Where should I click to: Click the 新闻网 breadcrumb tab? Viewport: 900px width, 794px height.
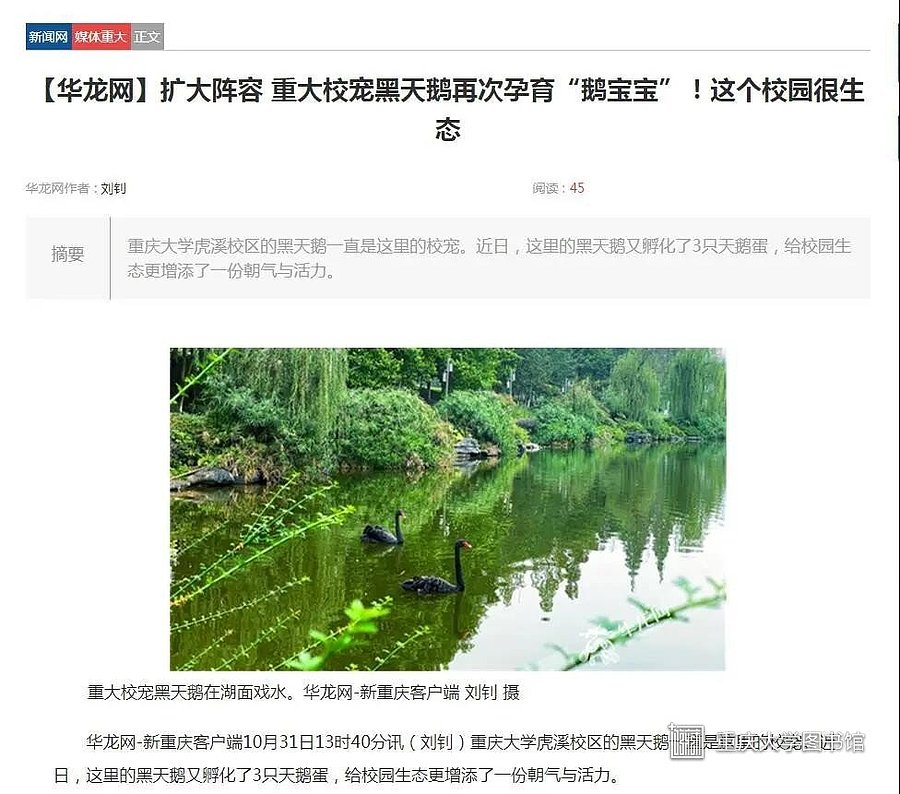49,37
